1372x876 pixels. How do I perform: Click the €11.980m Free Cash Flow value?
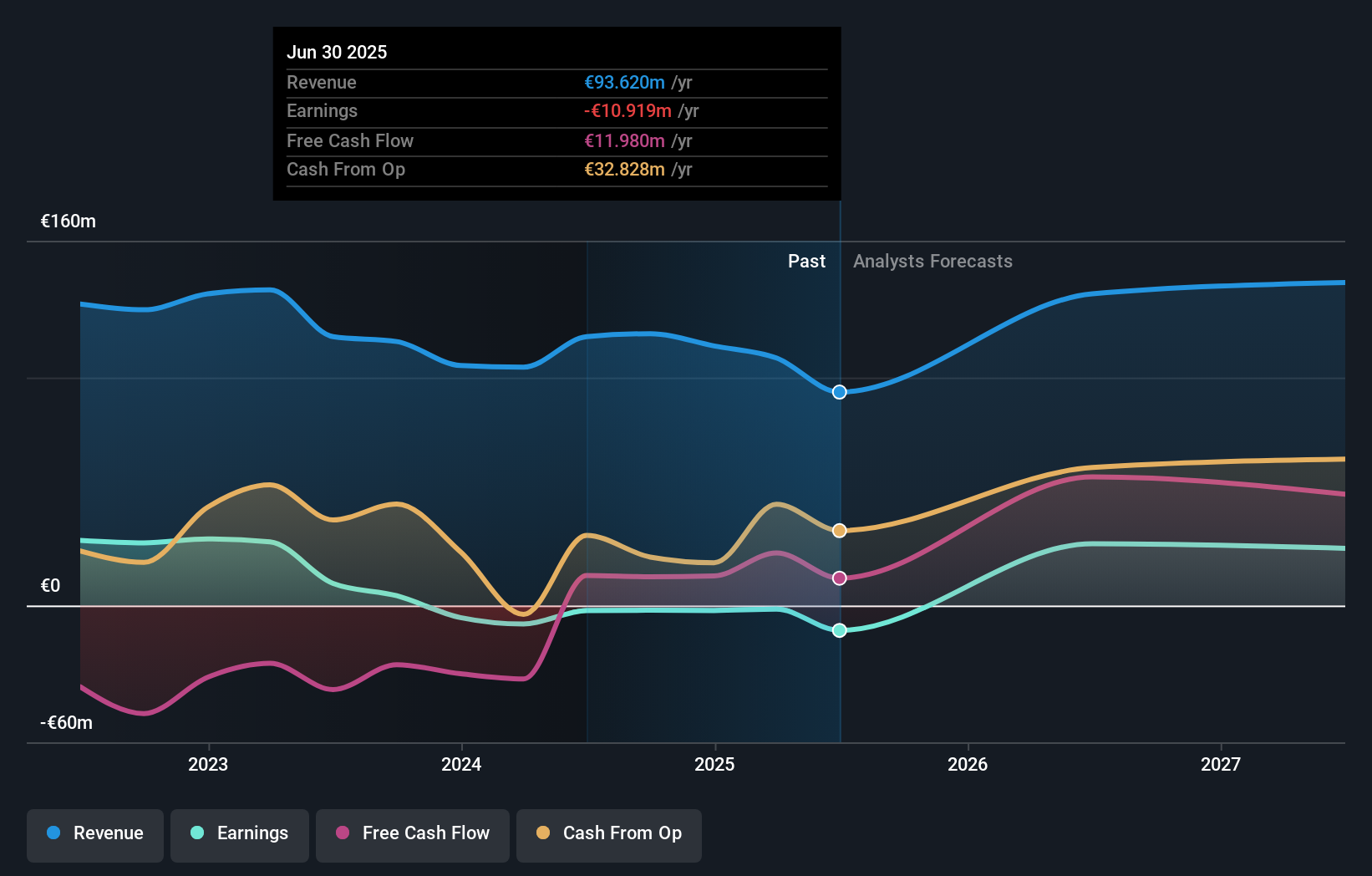[625, 140]
